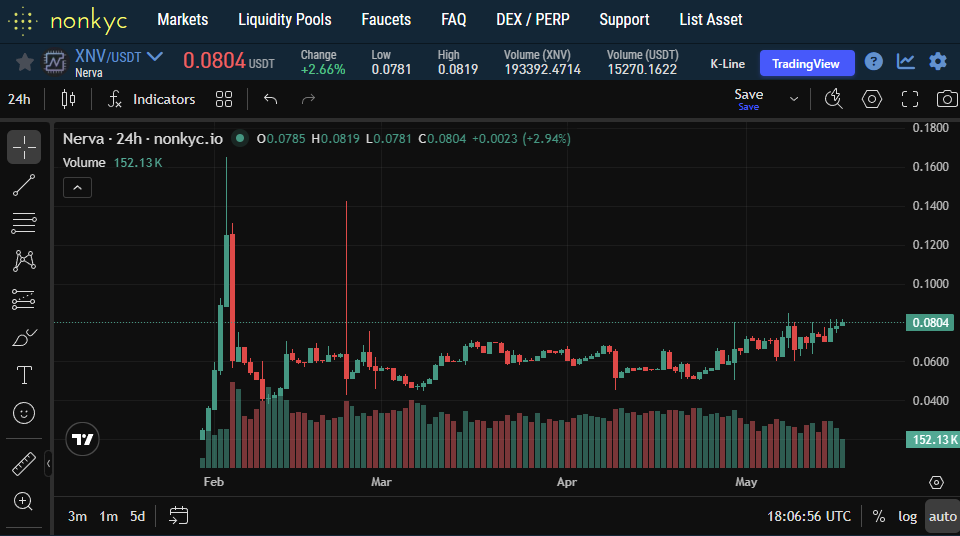
Task: Open the help question mark icon
Action: [x=874, y=61]
